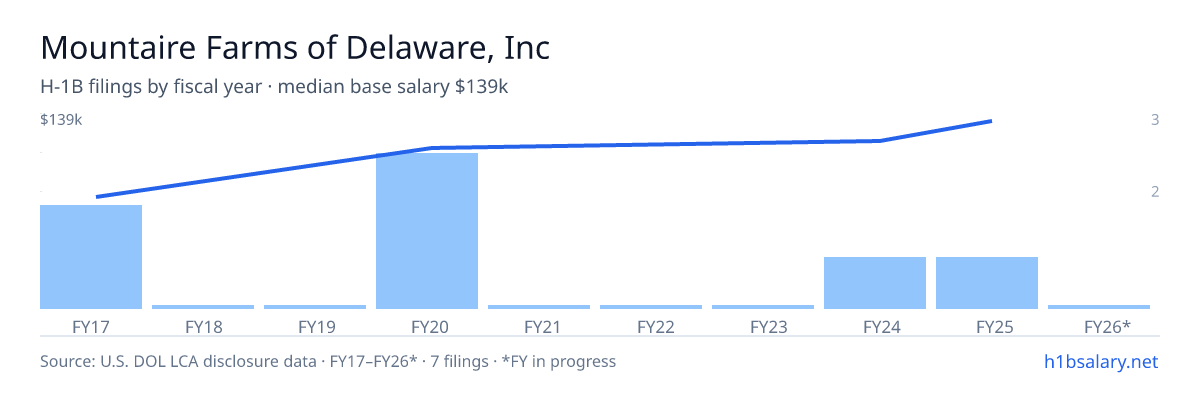Click the salary line endpoint above FY25
Screen dimensions: 1200x400
coord(990,121)
